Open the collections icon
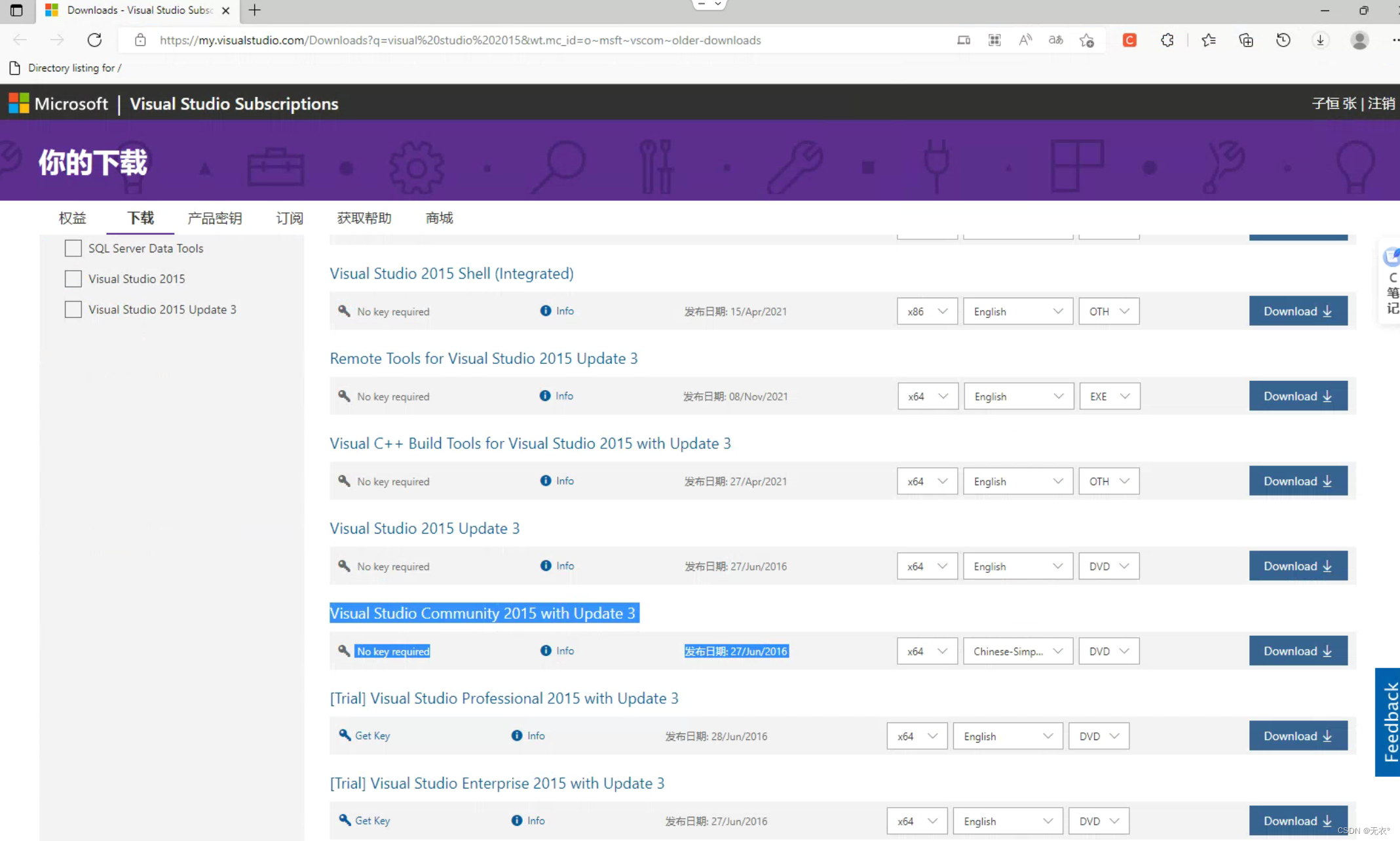 (x=1246, y=40)
